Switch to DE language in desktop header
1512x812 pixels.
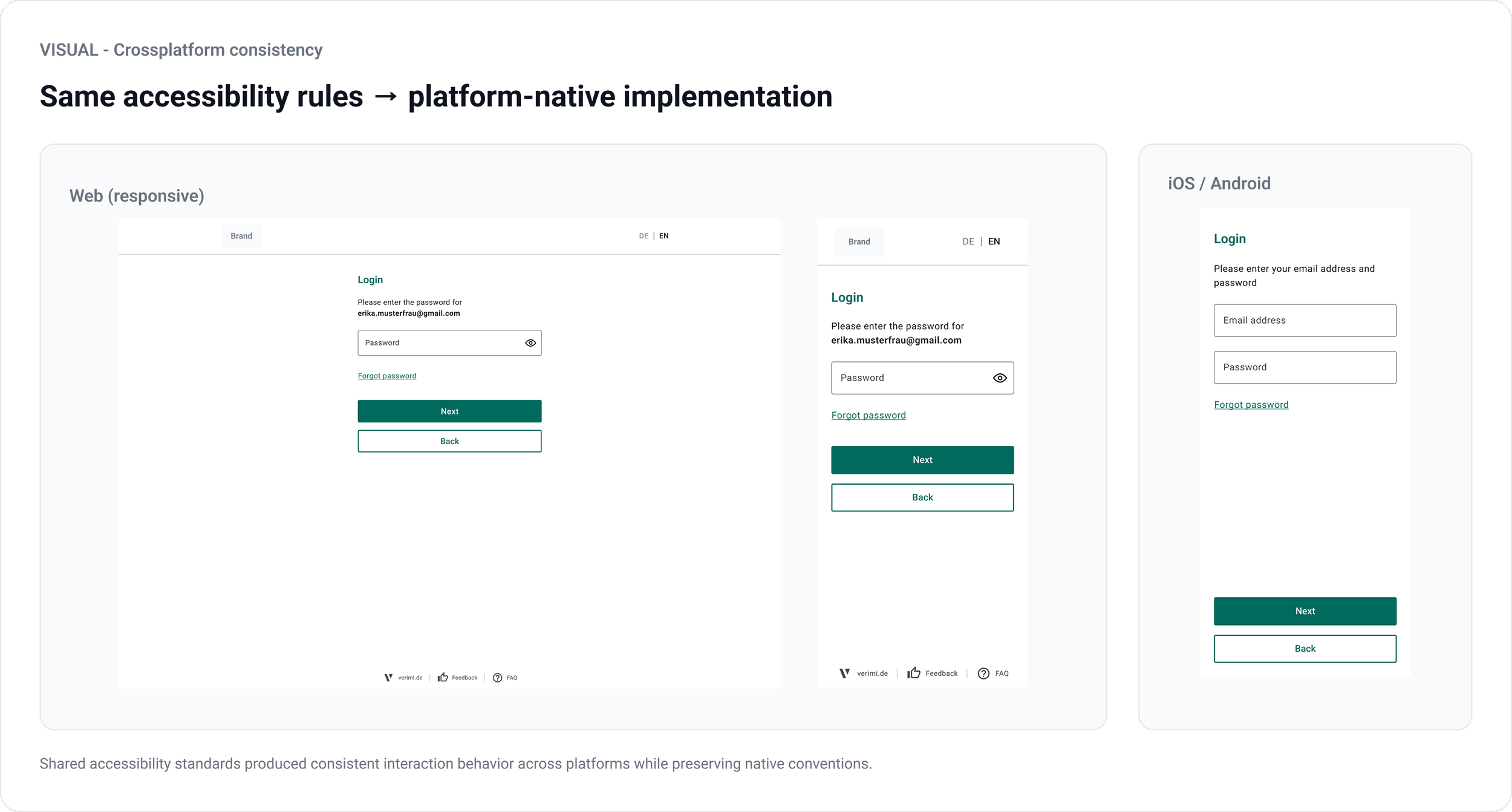point(644,236)
